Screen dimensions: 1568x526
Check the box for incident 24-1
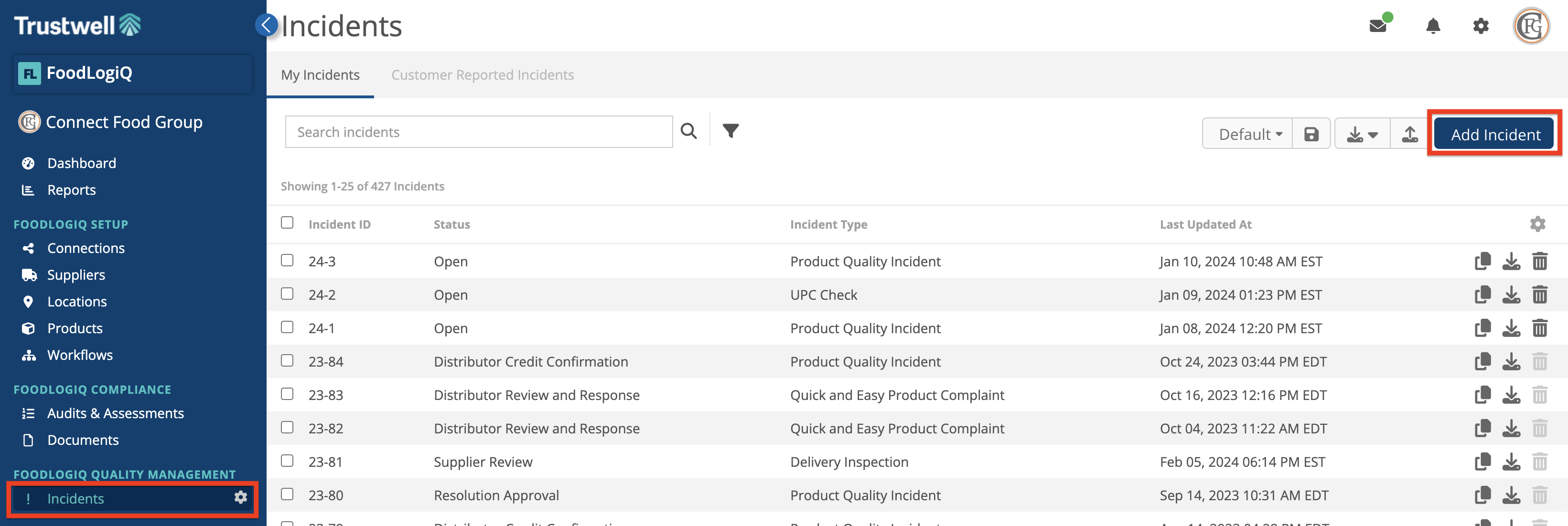pyautogui.click(x=287, y=327)
